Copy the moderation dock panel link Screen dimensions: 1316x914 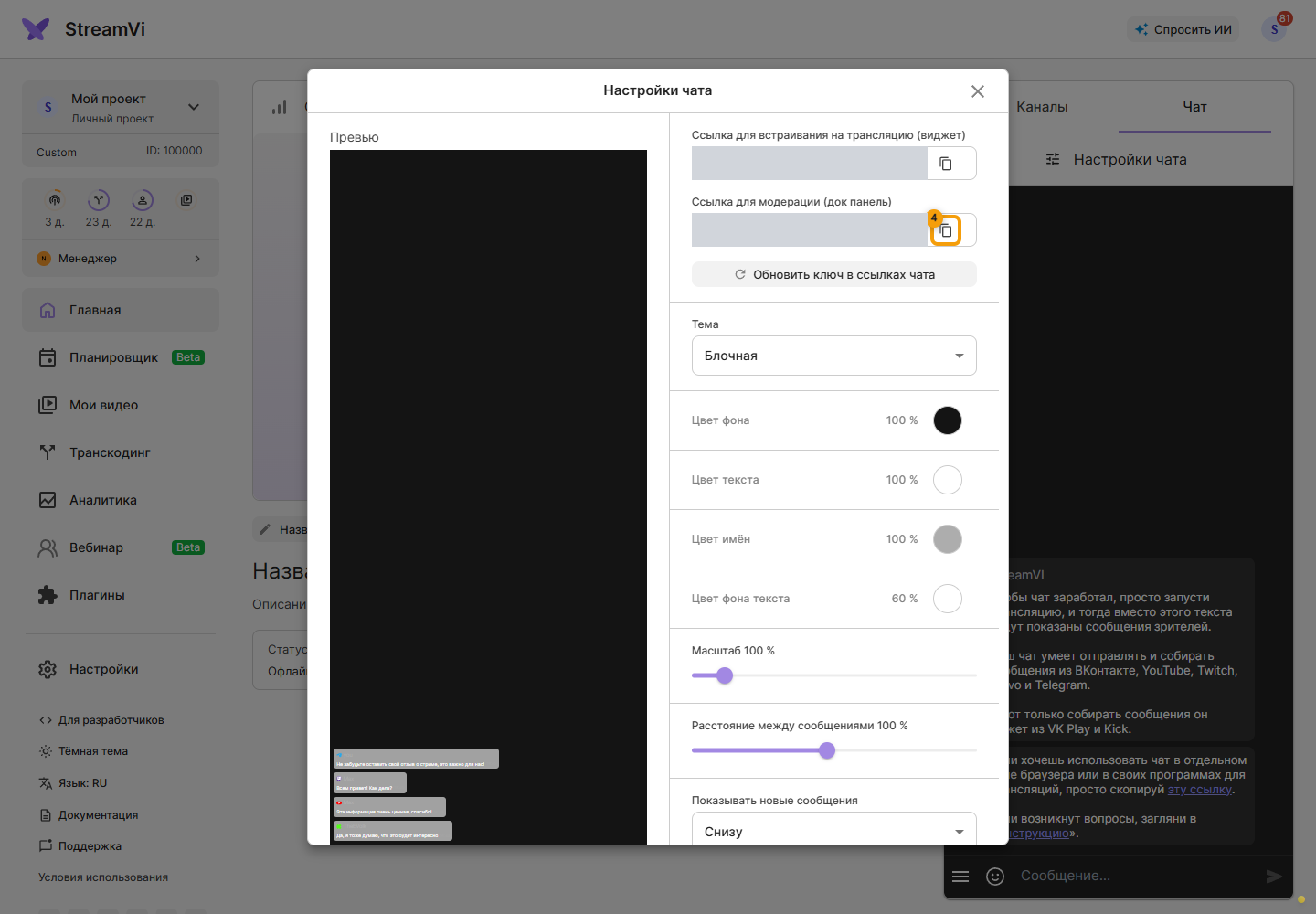coord(946,230)
